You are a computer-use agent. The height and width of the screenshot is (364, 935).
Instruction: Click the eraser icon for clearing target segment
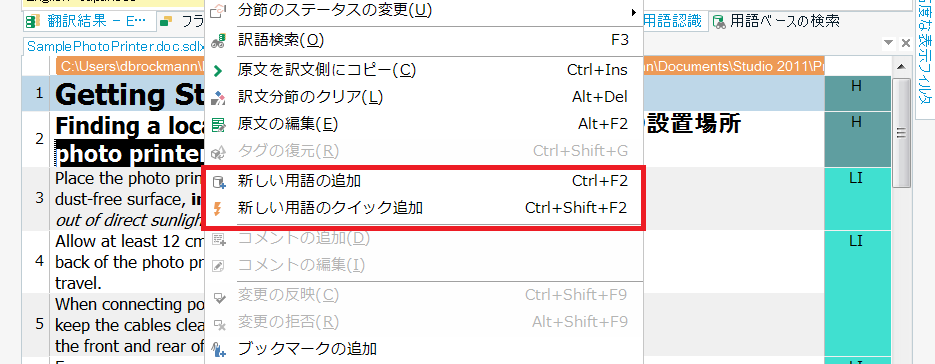click(219, 97)
